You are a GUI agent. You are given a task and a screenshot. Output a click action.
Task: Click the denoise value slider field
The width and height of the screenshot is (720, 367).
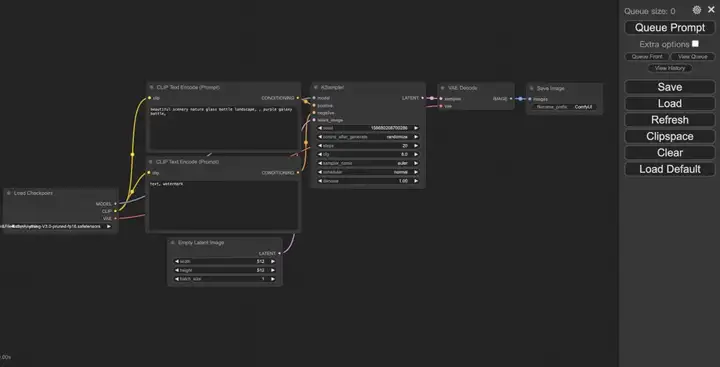tap(368, 181)
